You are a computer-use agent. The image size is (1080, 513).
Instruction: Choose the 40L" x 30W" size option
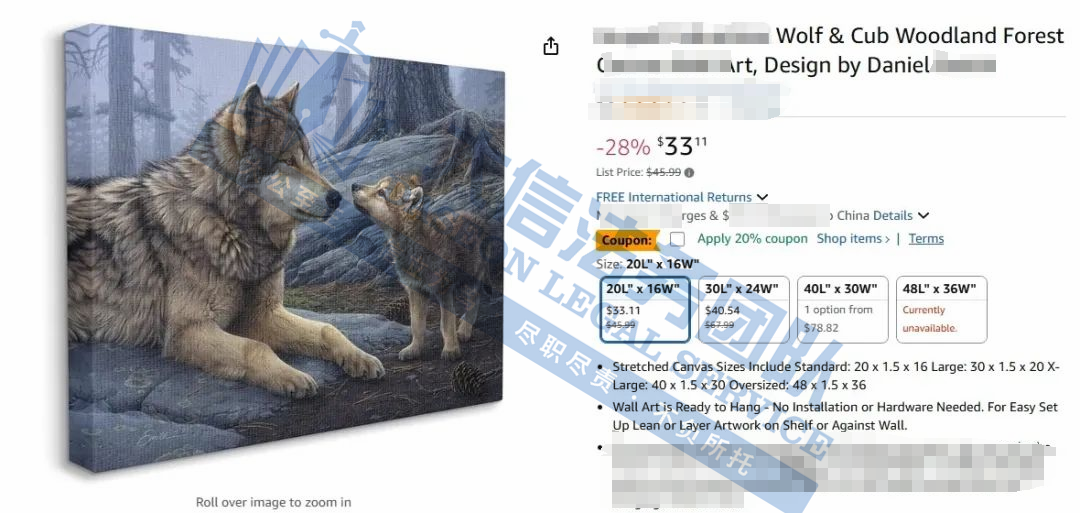pyautogui.click(x=842, y=309)
